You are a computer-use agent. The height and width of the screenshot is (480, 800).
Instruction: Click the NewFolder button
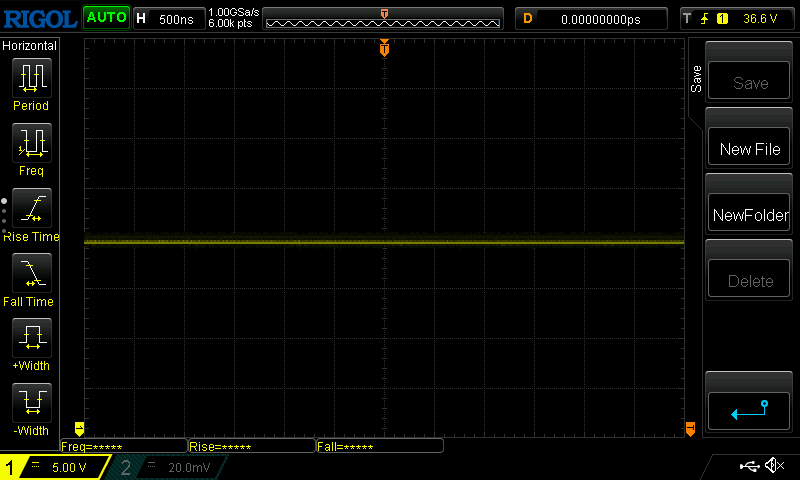click(748, 213)
